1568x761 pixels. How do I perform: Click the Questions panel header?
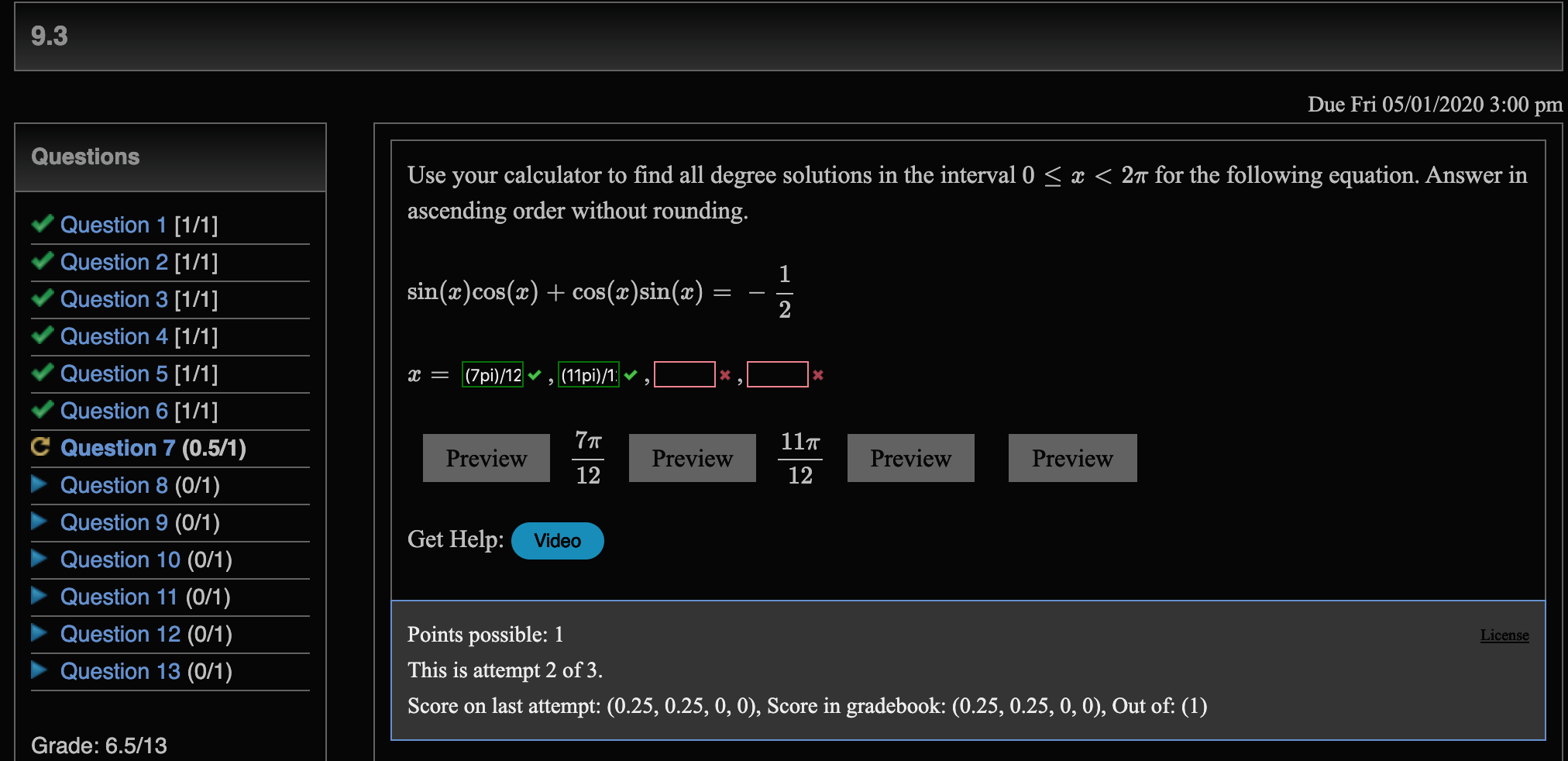[170, 157]
